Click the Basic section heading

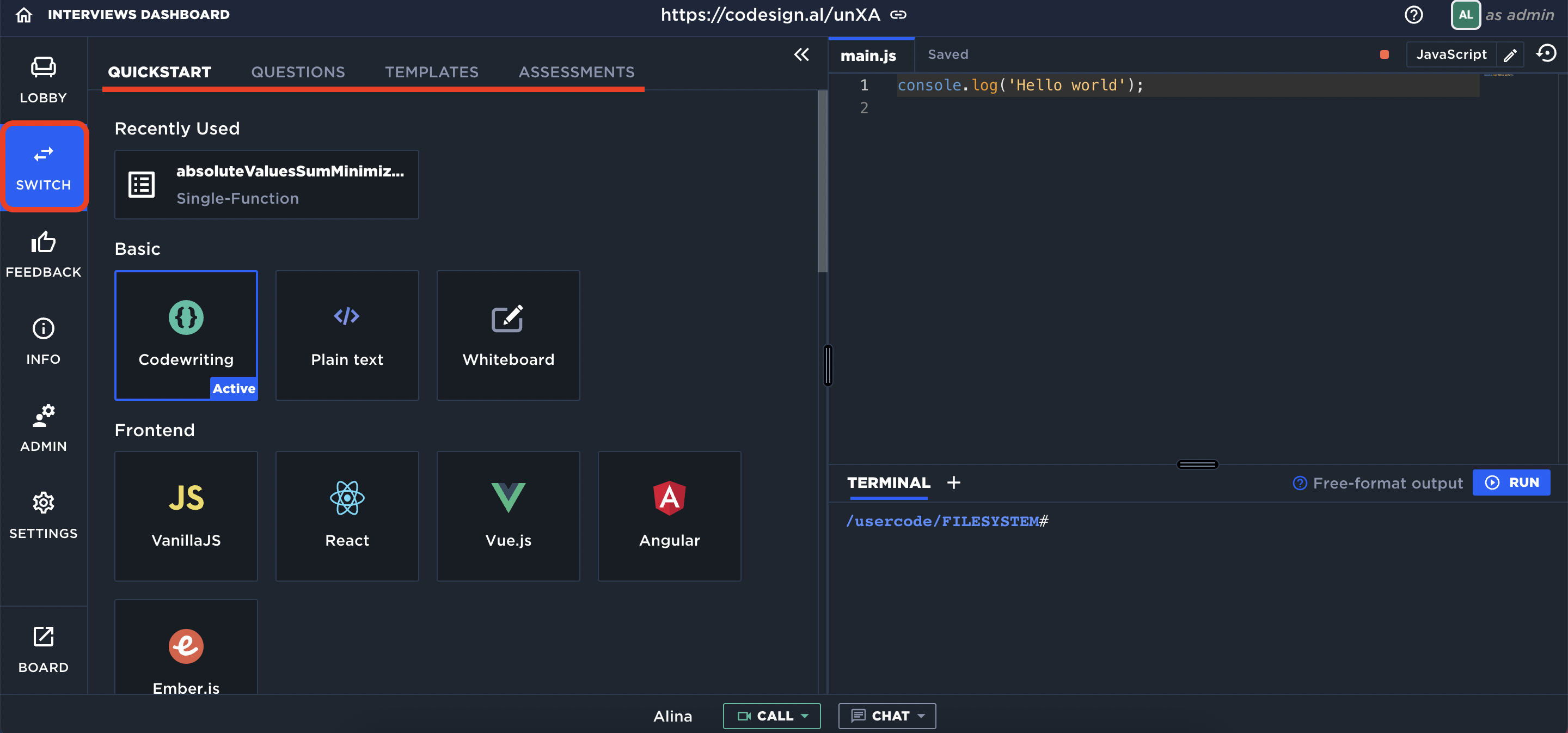138,248
